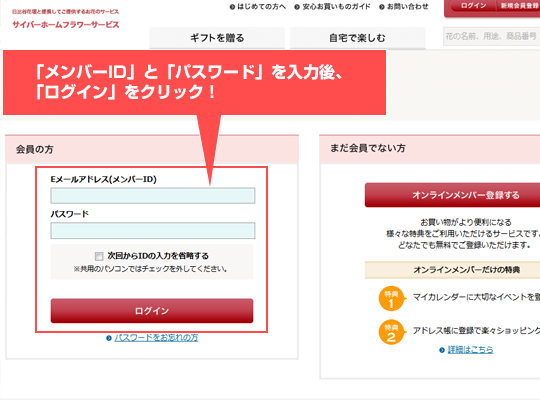
Task: Switch to the 自宅で楽しむ tab
Action: pos(357,38)
